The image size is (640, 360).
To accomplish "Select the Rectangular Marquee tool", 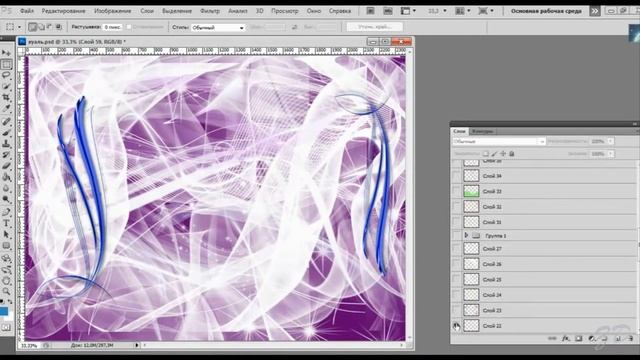I will click(x=6, y=64).
